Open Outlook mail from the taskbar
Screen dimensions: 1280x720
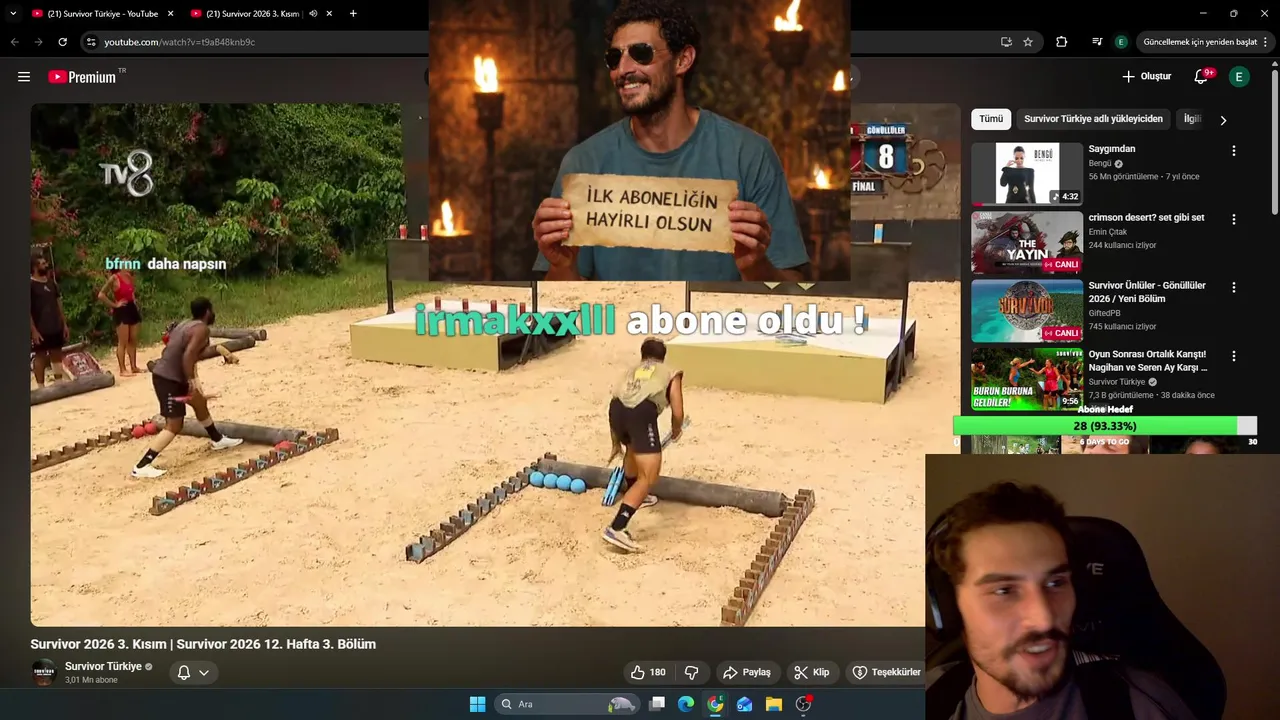click(744, 704)
